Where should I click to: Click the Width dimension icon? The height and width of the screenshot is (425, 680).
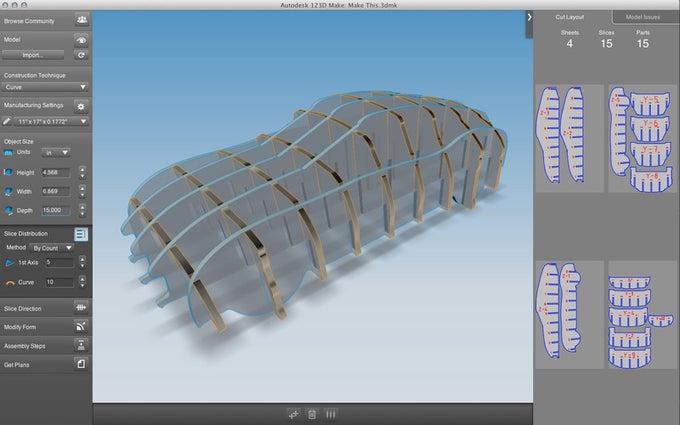point(8,191)
